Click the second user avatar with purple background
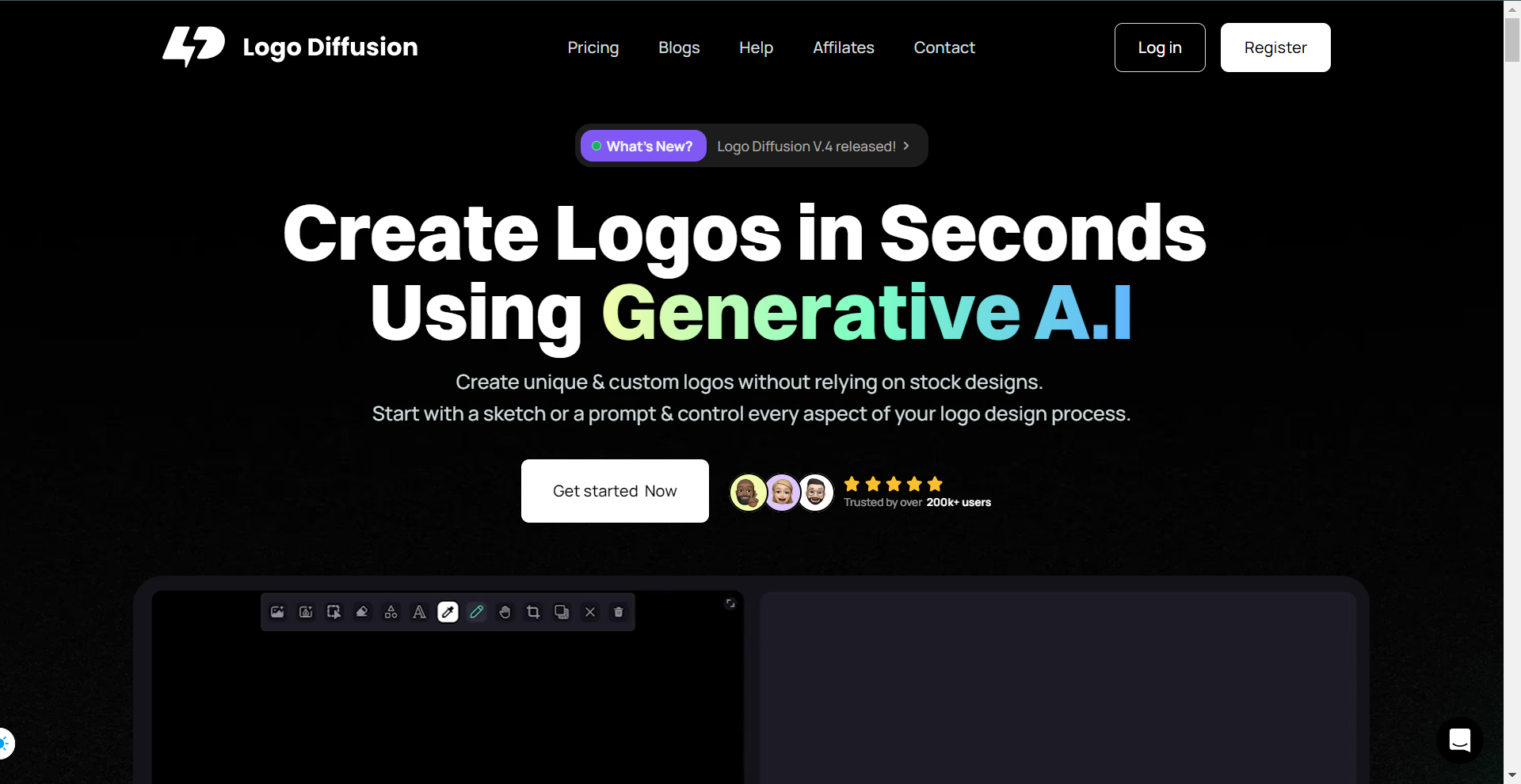The height and width of the screenshot is (784, 1521). tap(782, 493)
